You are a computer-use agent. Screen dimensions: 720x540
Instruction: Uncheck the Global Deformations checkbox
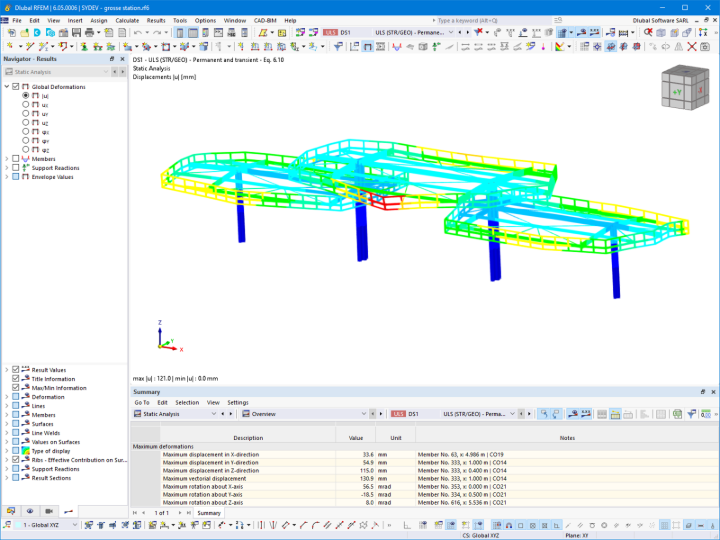(16, 86)
